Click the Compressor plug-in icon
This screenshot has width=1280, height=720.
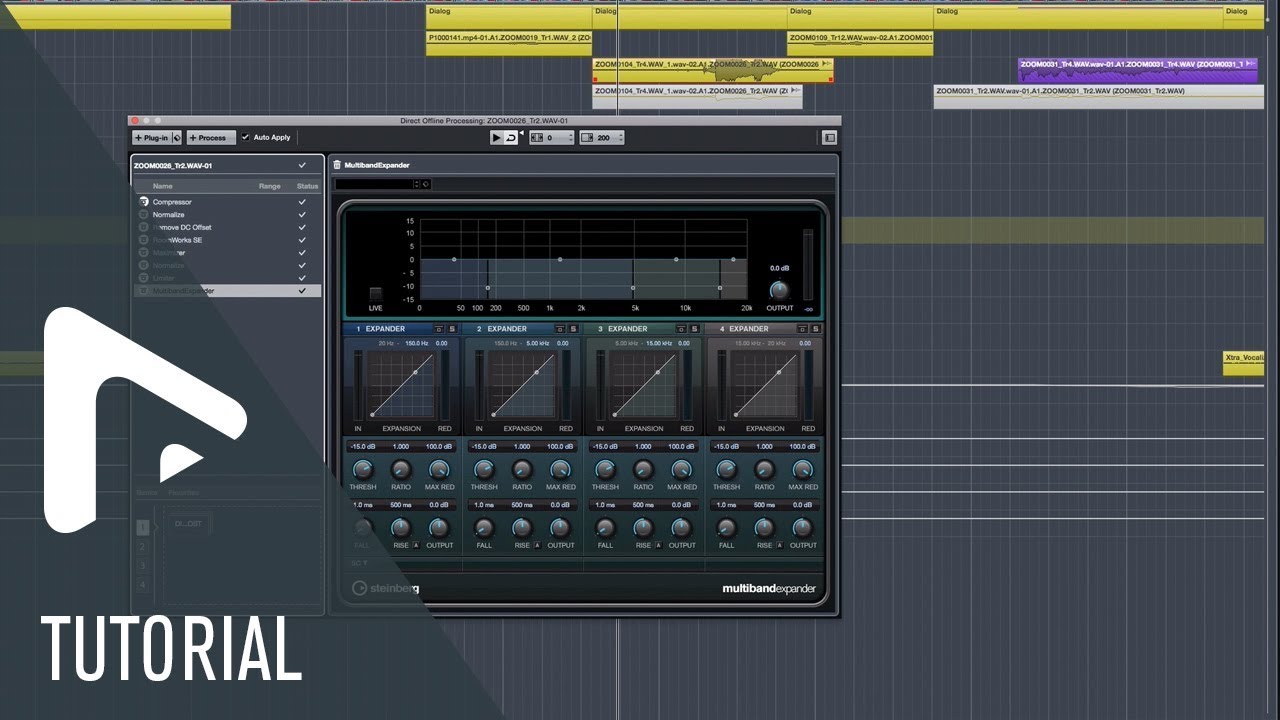[x=144, y=202]
